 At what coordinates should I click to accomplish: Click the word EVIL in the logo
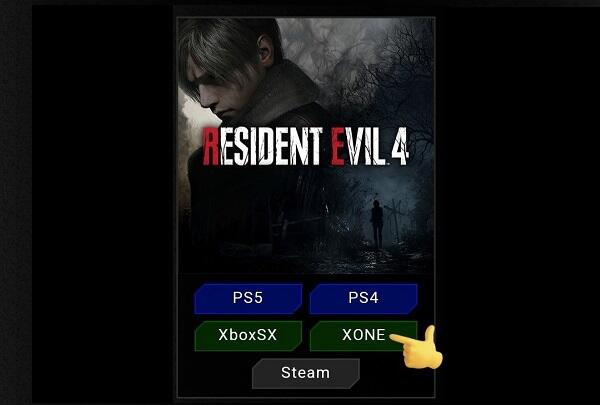[x=358, y=146]
